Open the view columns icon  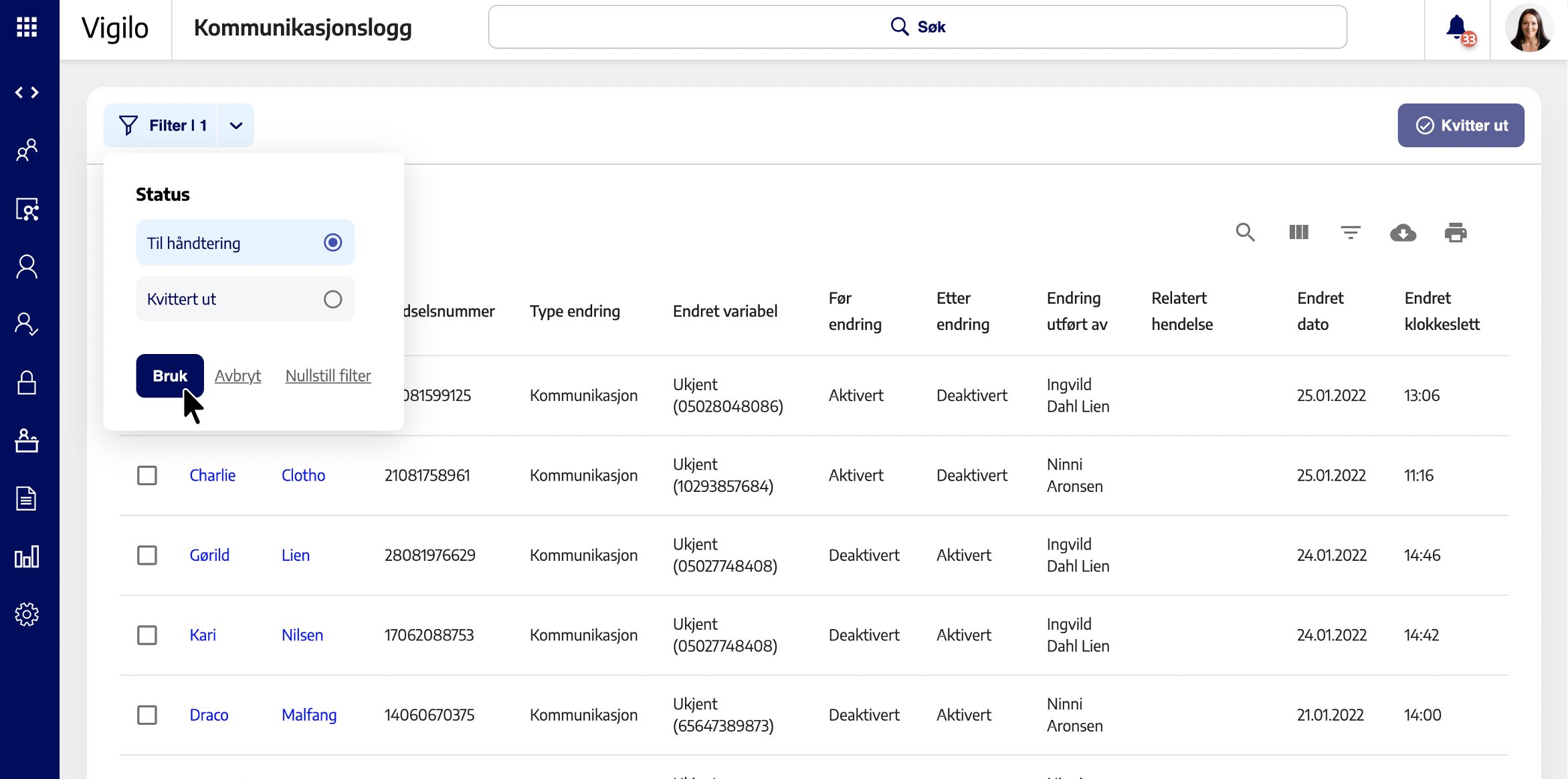[1298, 232]
